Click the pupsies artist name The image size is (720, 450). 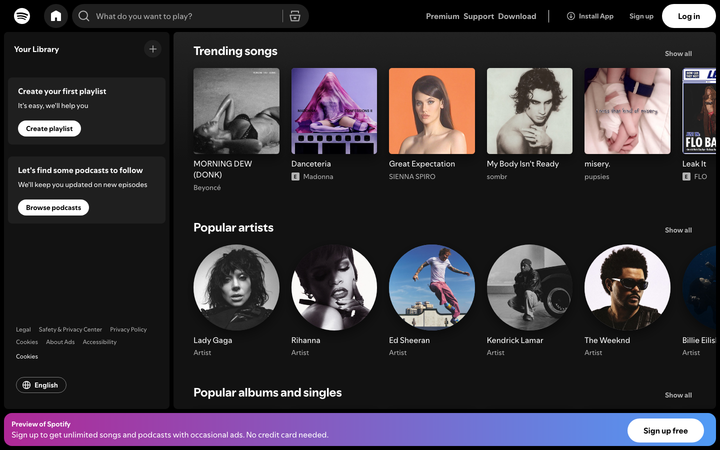click(596, 176)
